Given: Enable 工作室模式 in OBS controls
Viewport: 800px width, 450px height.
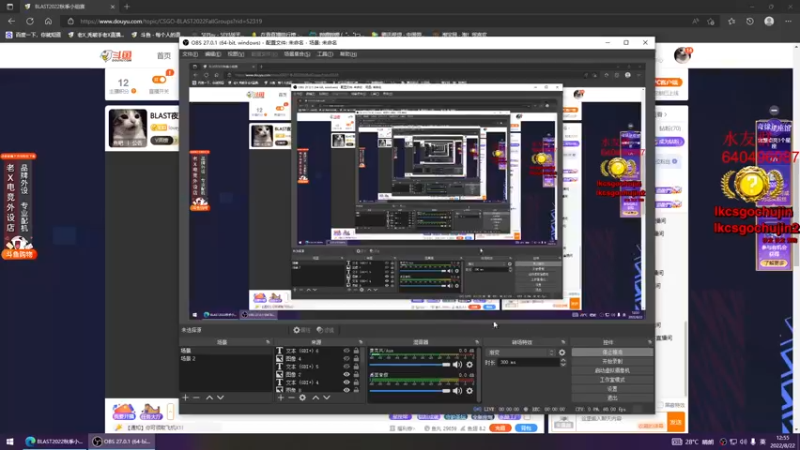Looking at the screenshot, I should click(612, 380).
